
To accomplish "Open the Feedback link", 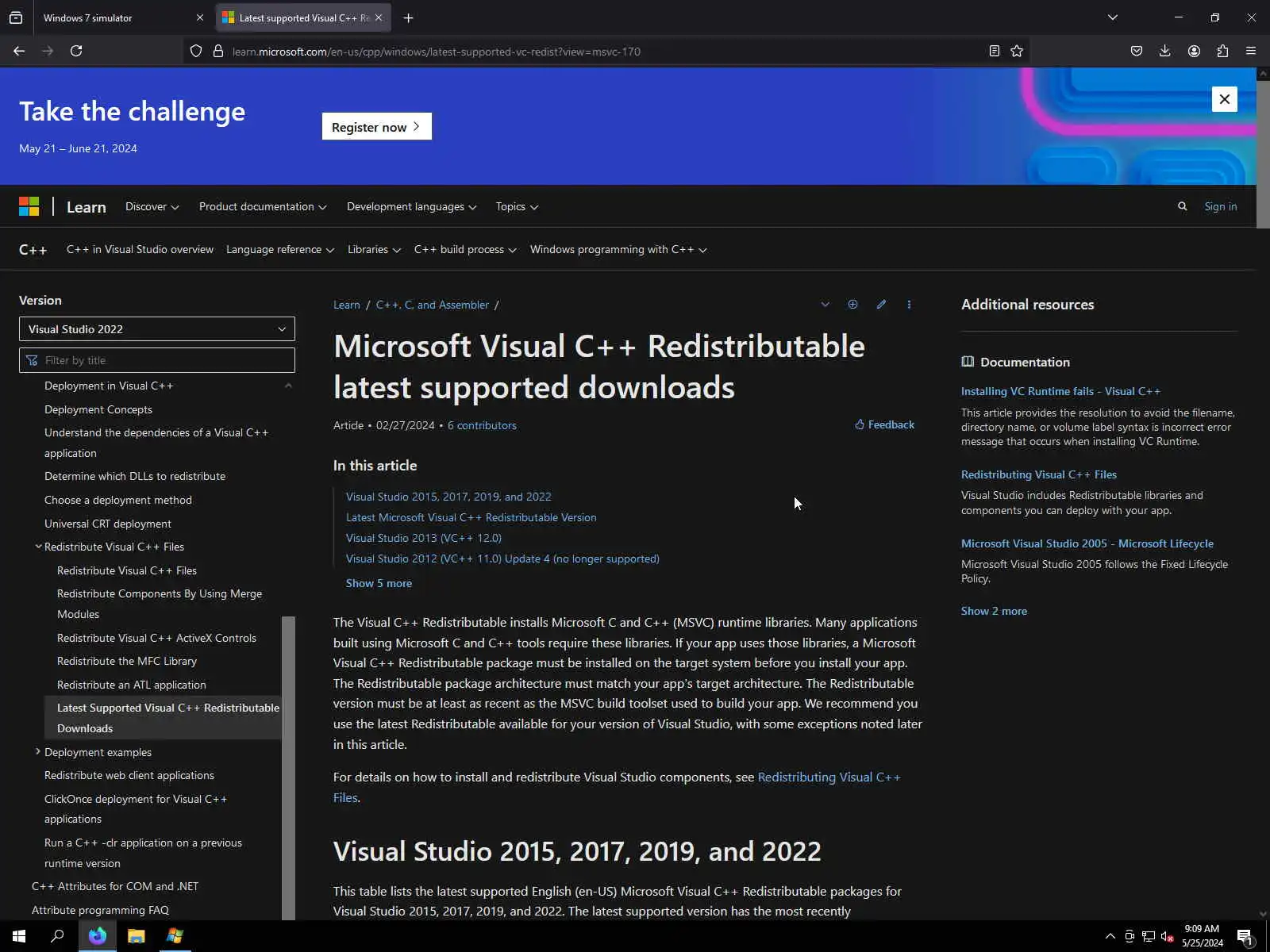I will 884,425.
